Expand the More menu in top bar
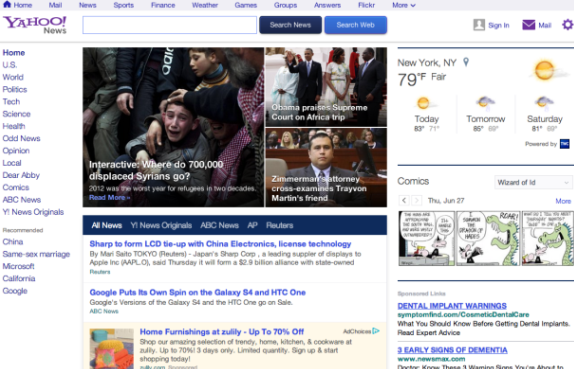 404,5
